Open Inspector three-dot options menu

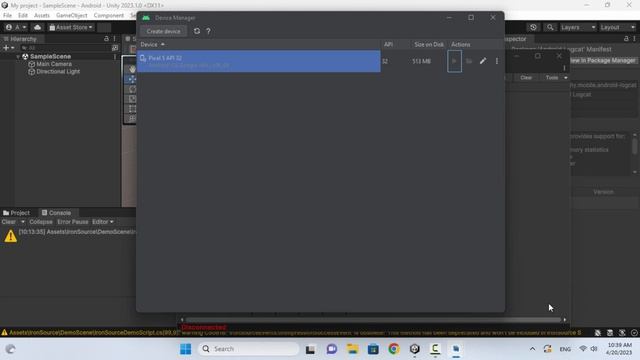pyautogui.click(x=634, y=39)
